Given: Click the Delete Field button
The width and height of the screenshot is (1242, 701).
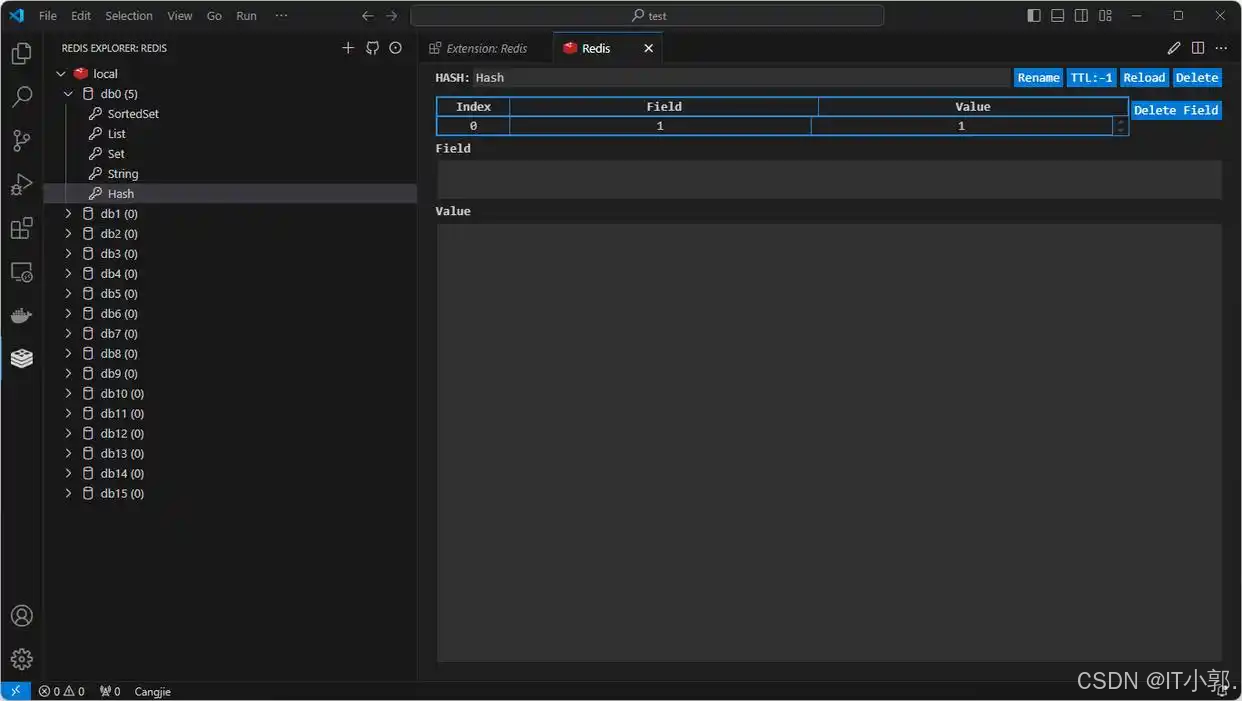Looking at the screenshot, I should (1176, 110).
